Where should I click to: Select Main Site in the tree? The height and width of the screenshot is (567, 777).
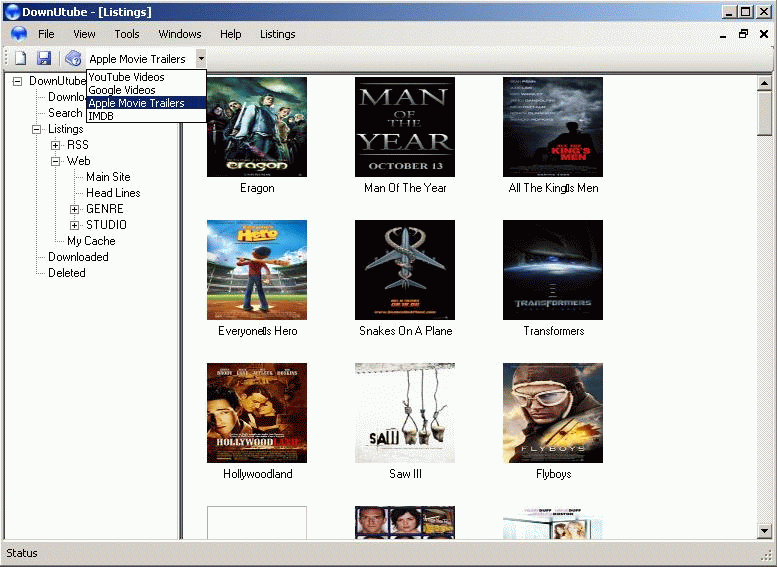click(x=108, y=177)
